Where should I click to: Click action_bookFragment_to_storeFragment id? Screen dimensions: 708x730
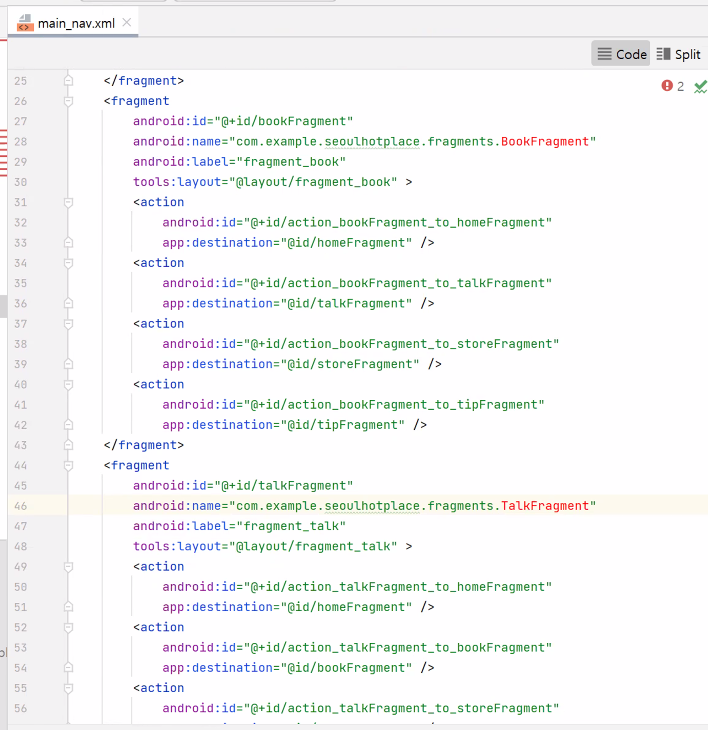coord(420,344)
